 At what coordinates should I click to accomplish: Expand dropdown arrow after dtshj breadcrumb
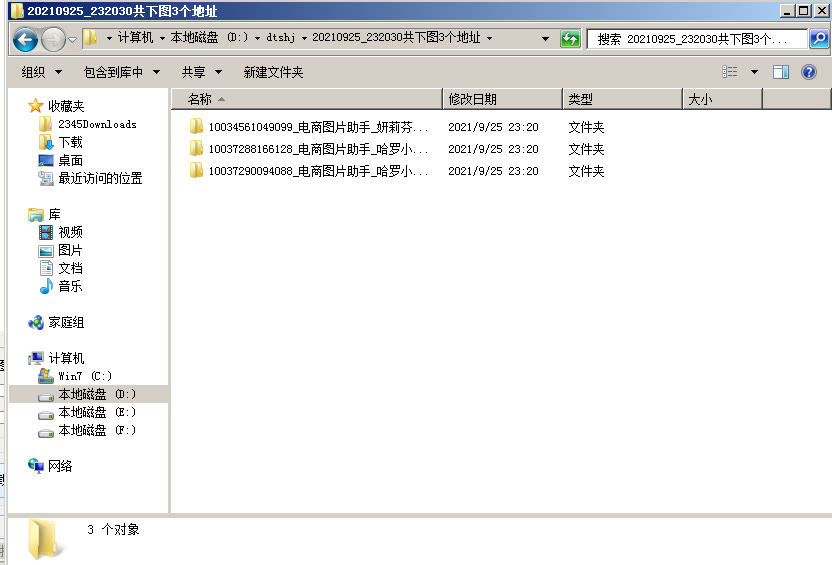[304, 38]
